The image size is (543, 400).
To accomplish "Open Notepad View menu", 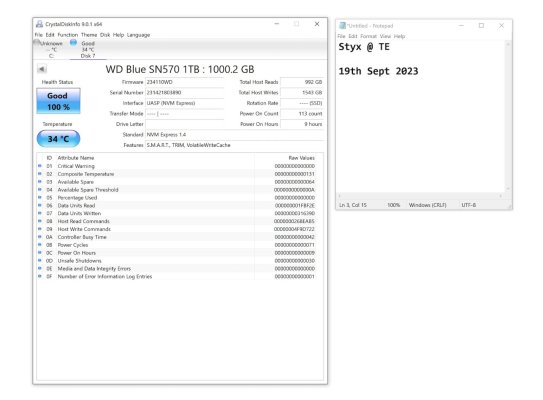I will pyautogui.click(x=385, y=36).
